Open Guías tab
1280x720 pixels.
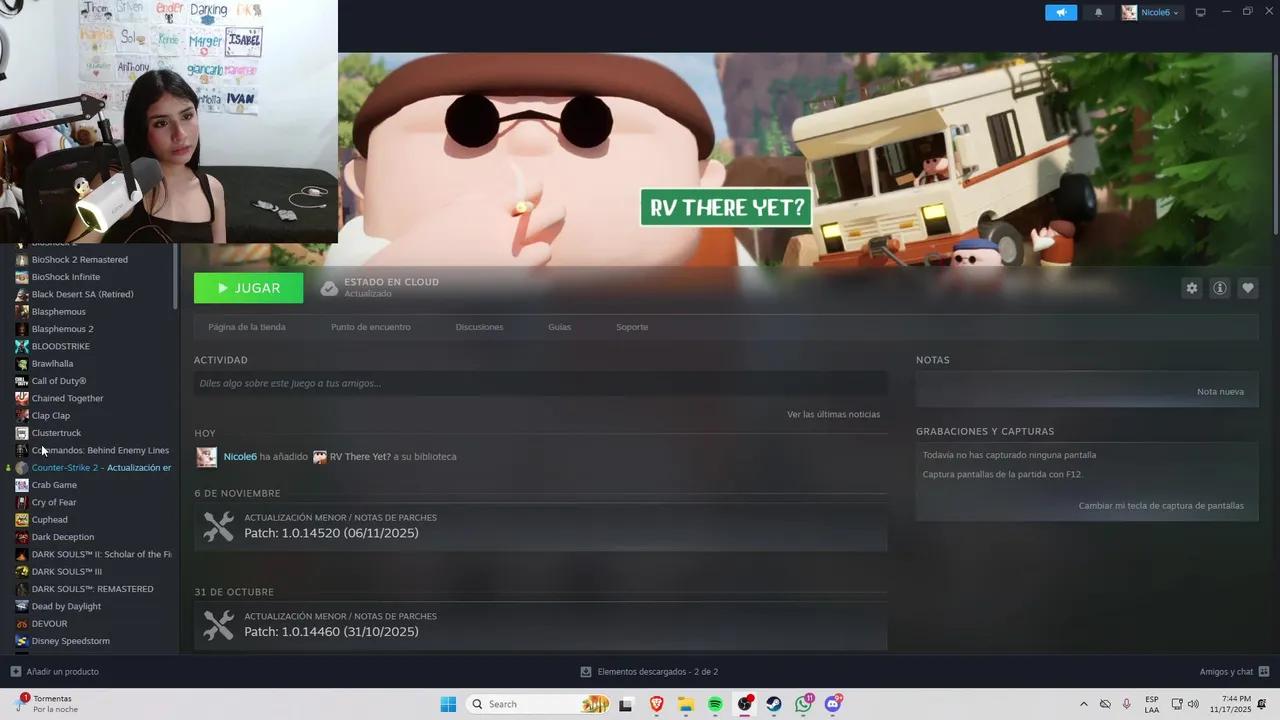pyautogui.click(x=560, y=327)
